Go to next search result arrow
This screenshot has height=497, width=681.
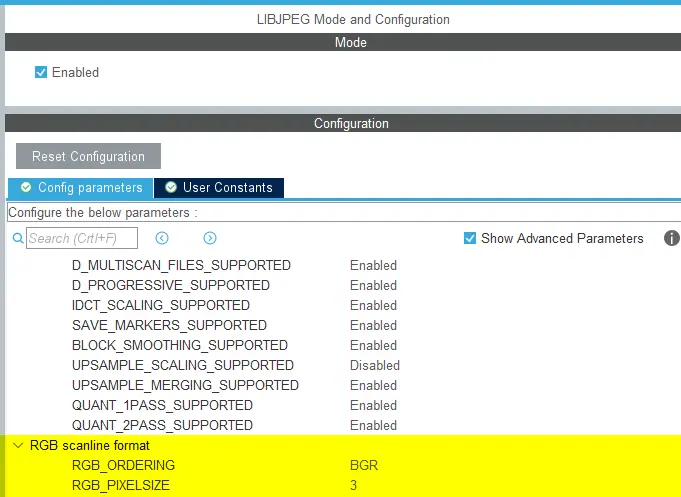210,238
